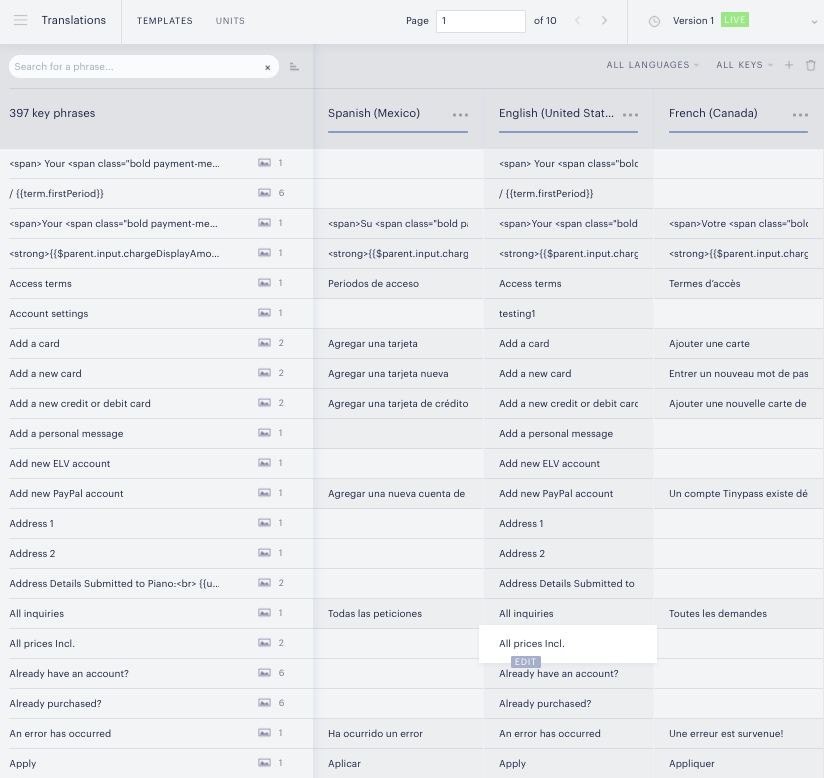The image size is (824, 778).
Task: Open Spanish (Mexico) column options menu
Action: click(460, 115)
